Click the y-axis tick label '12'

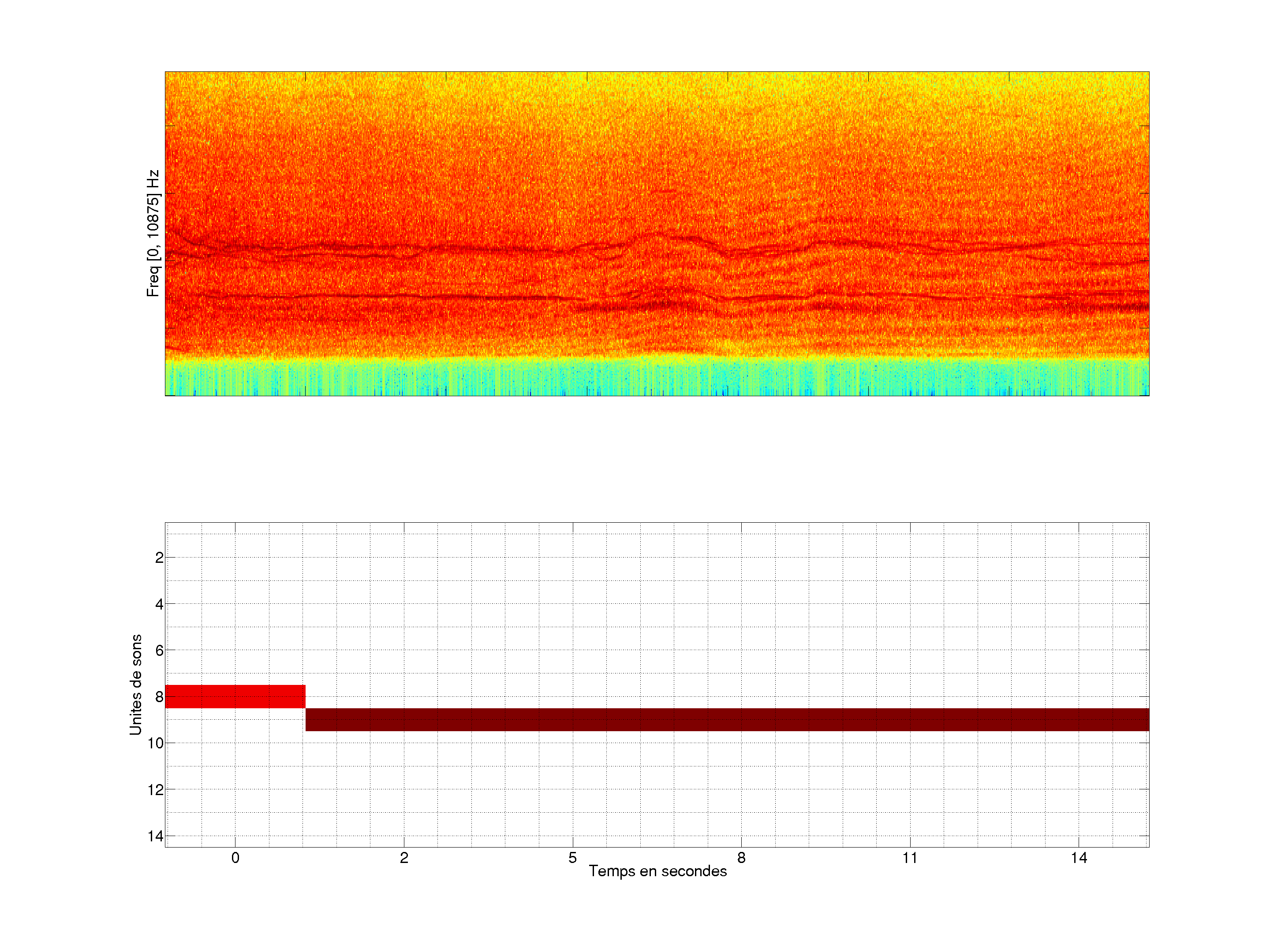(156, 790)
